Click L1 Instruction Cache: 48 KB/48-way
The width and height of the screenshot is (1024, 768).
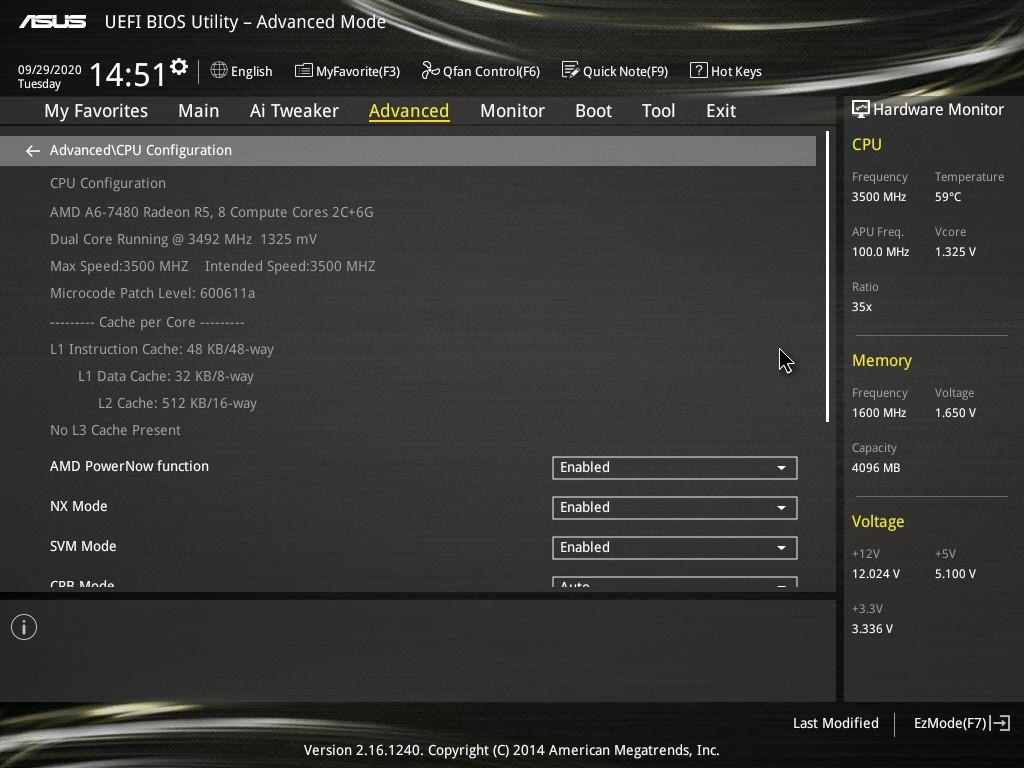coord(162,349)
